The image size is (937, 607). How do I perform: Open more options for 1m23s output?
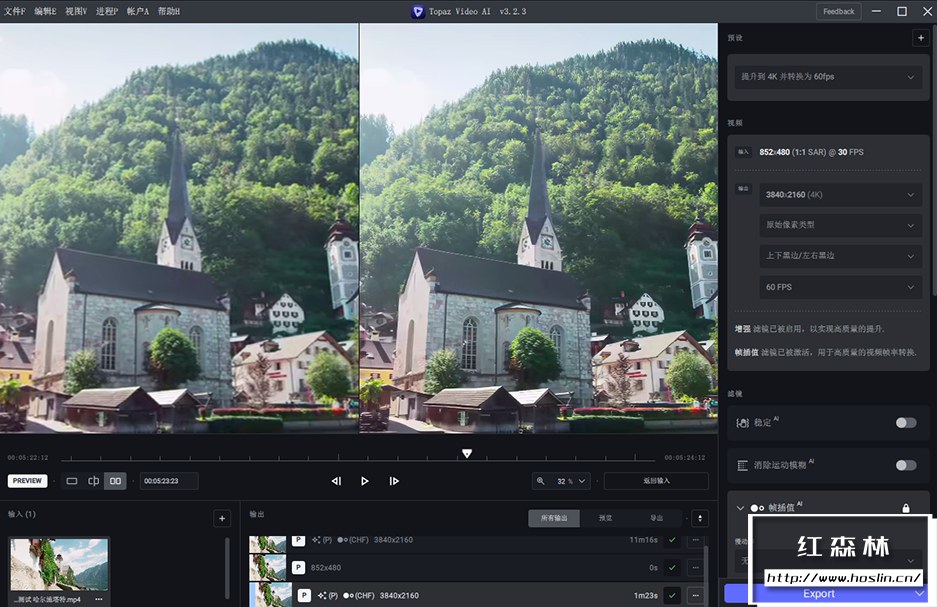click(695, 595)
